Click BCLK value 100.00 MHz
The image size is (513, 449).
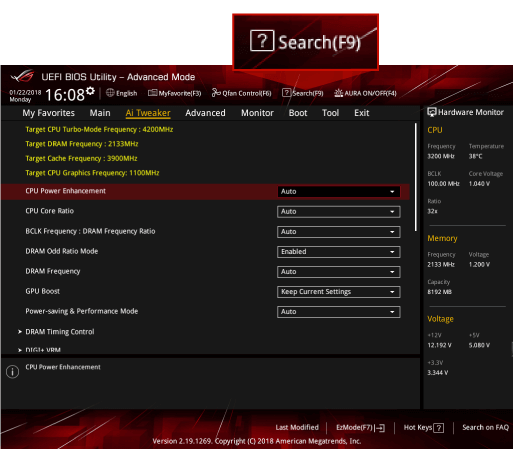[443, 184]
